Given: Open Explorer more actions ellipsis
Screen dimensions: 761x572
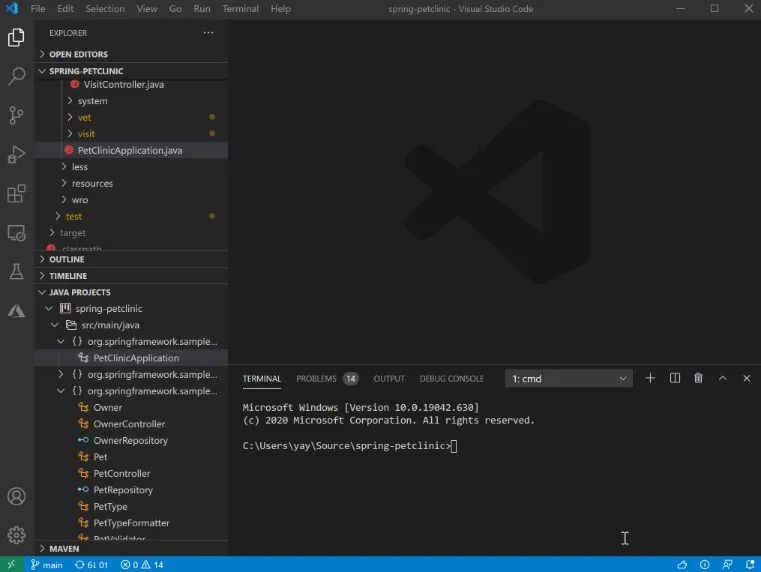Looking at the screenshot, I should [x=208, y=33].
